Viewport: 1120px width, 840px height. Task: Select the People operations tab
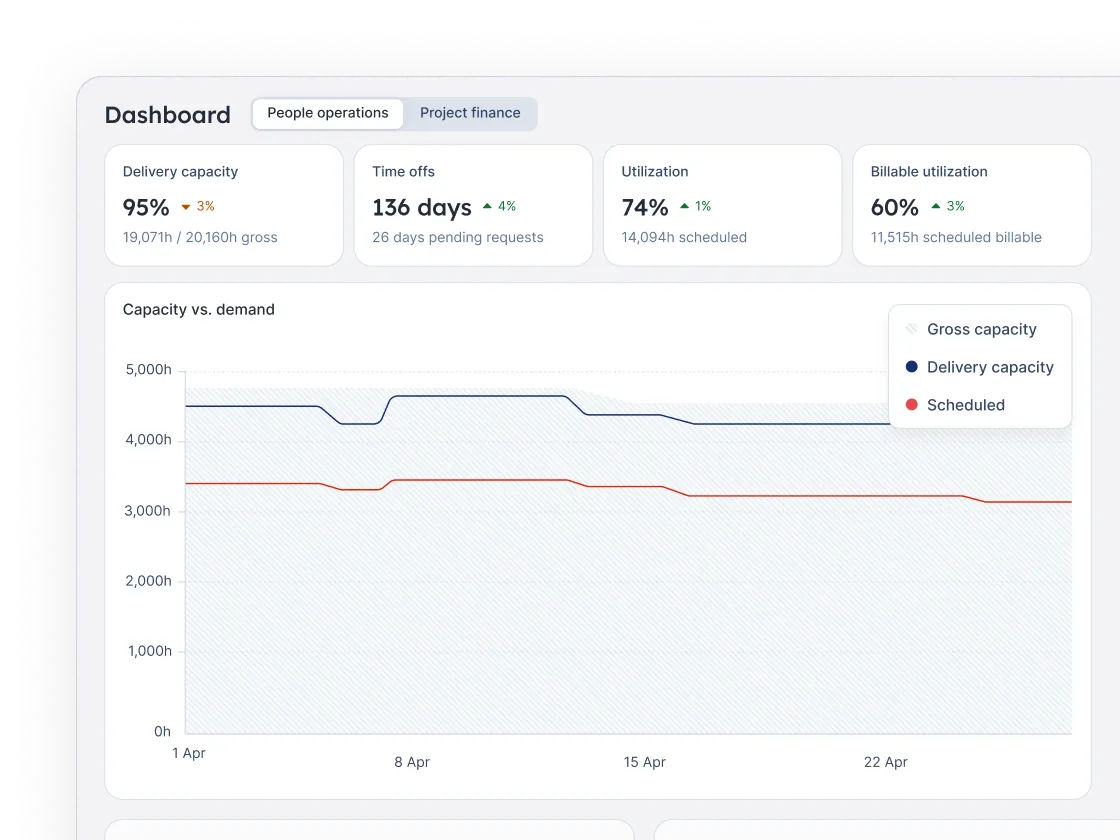[327, 113]
